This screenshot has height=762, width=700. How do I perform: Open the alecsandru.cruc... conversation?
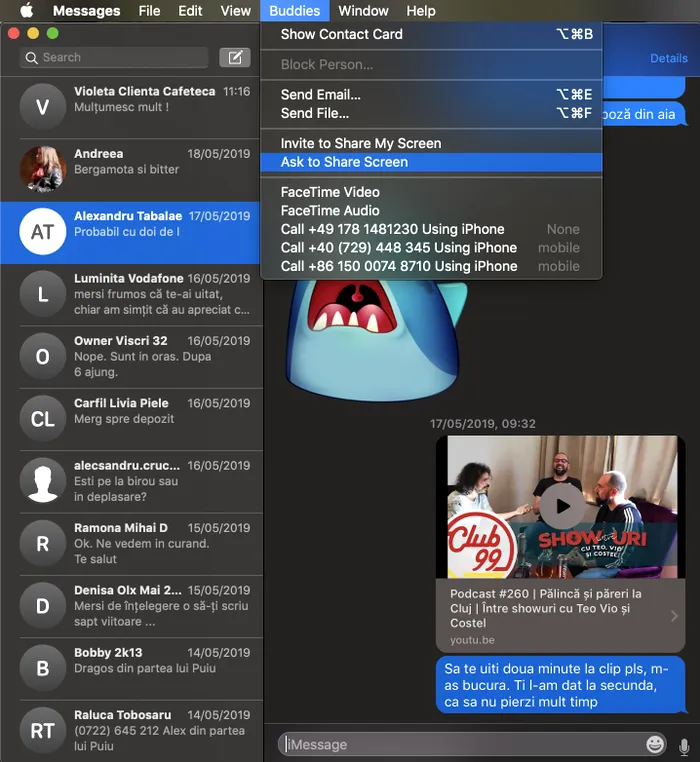131,482
